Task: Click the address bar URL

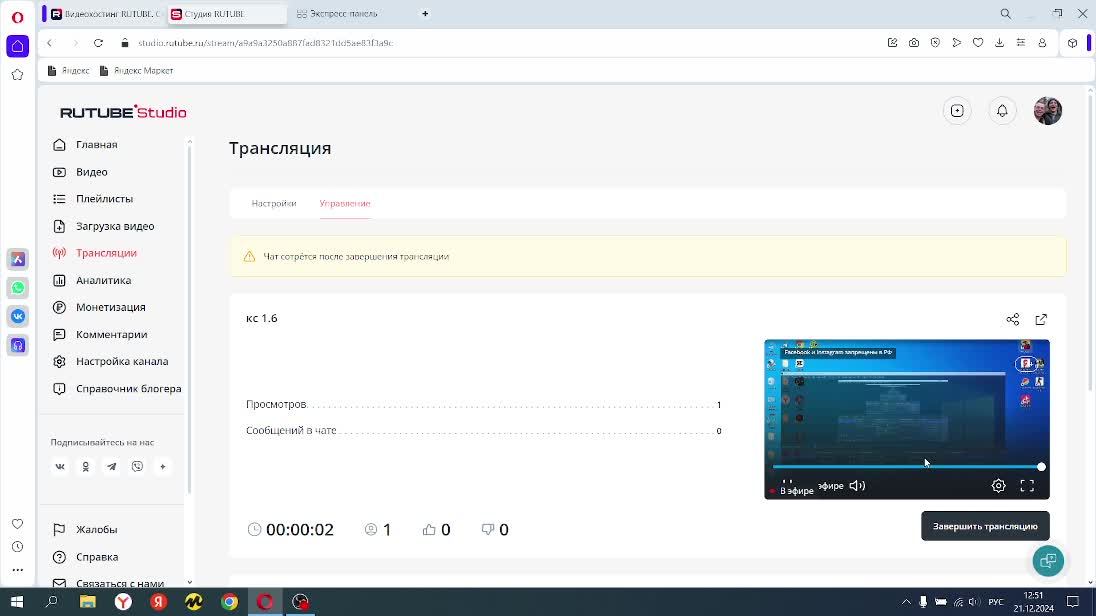Action: coord(266,43)
